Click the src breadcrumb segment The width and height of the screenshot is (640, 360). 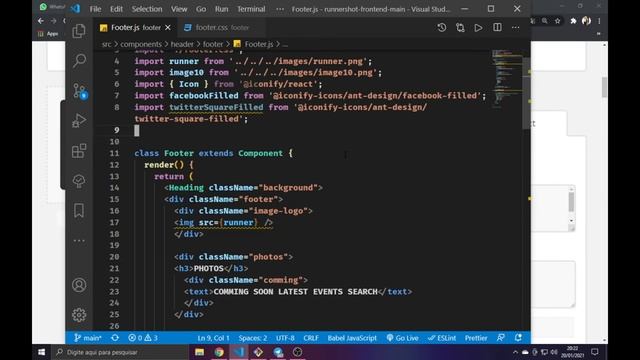point(106,44)
